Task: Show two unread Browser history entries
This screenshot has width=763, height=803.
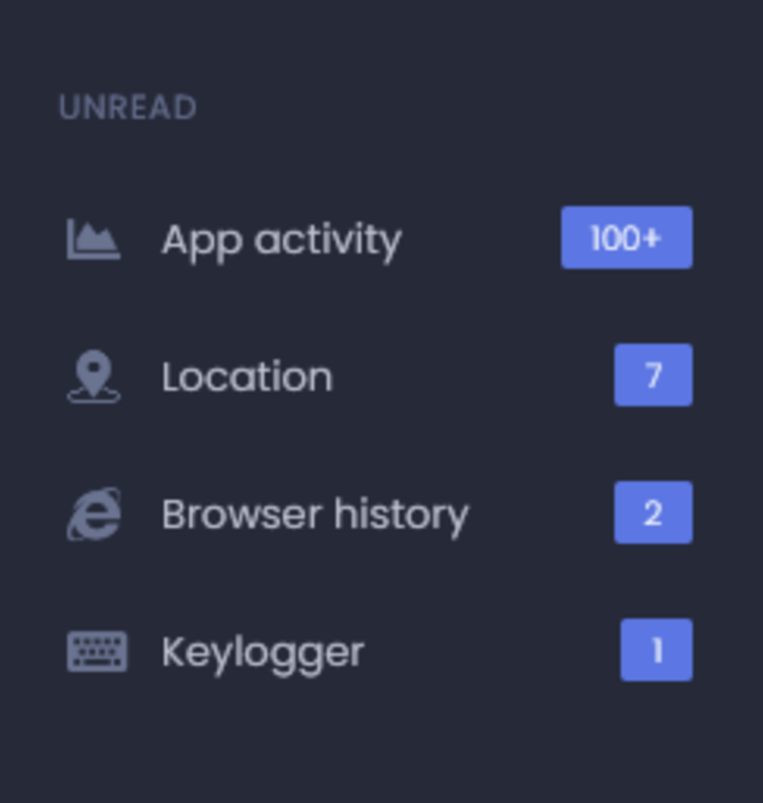Action: pos(653,513)
